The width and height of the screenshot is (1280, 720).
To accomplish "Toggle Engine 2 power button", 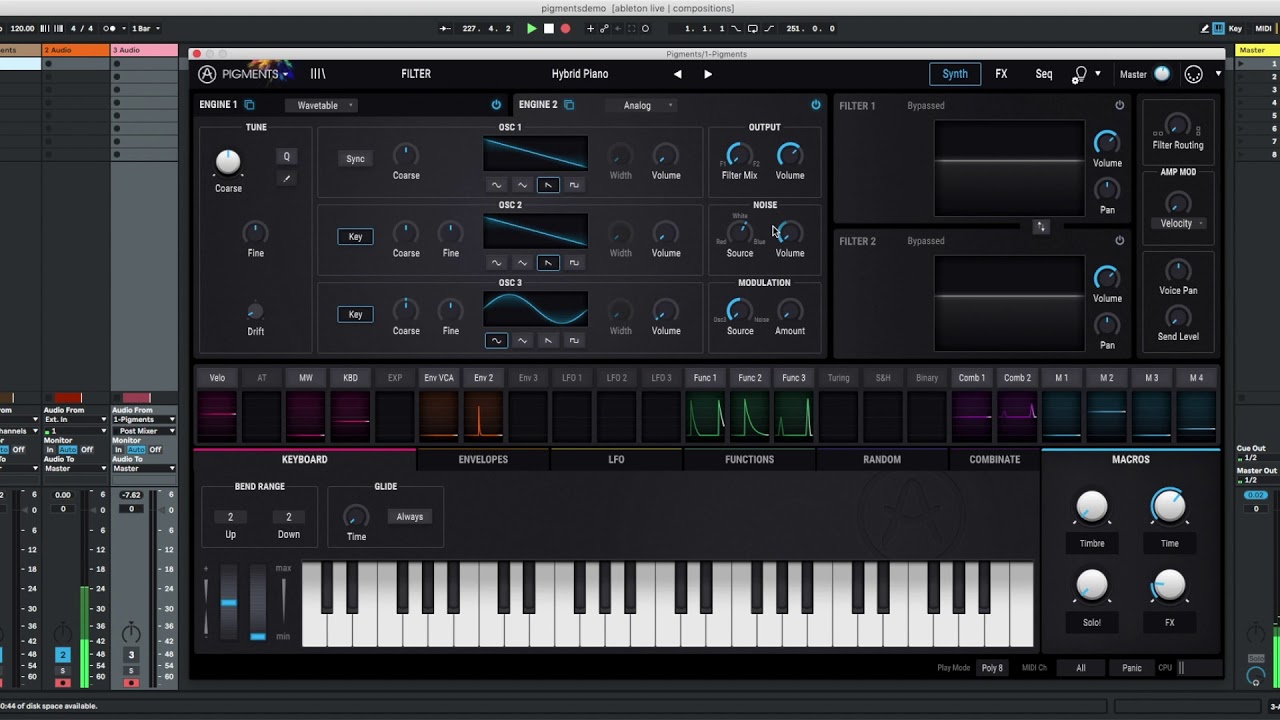I will (x=816, y=105).
